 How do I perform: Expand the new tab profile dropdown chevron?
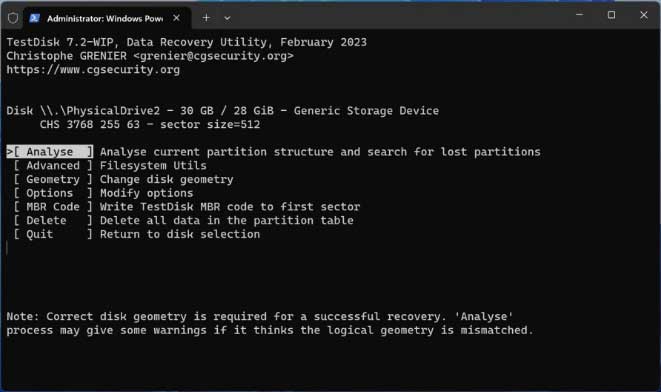click(x=227, y=19)
